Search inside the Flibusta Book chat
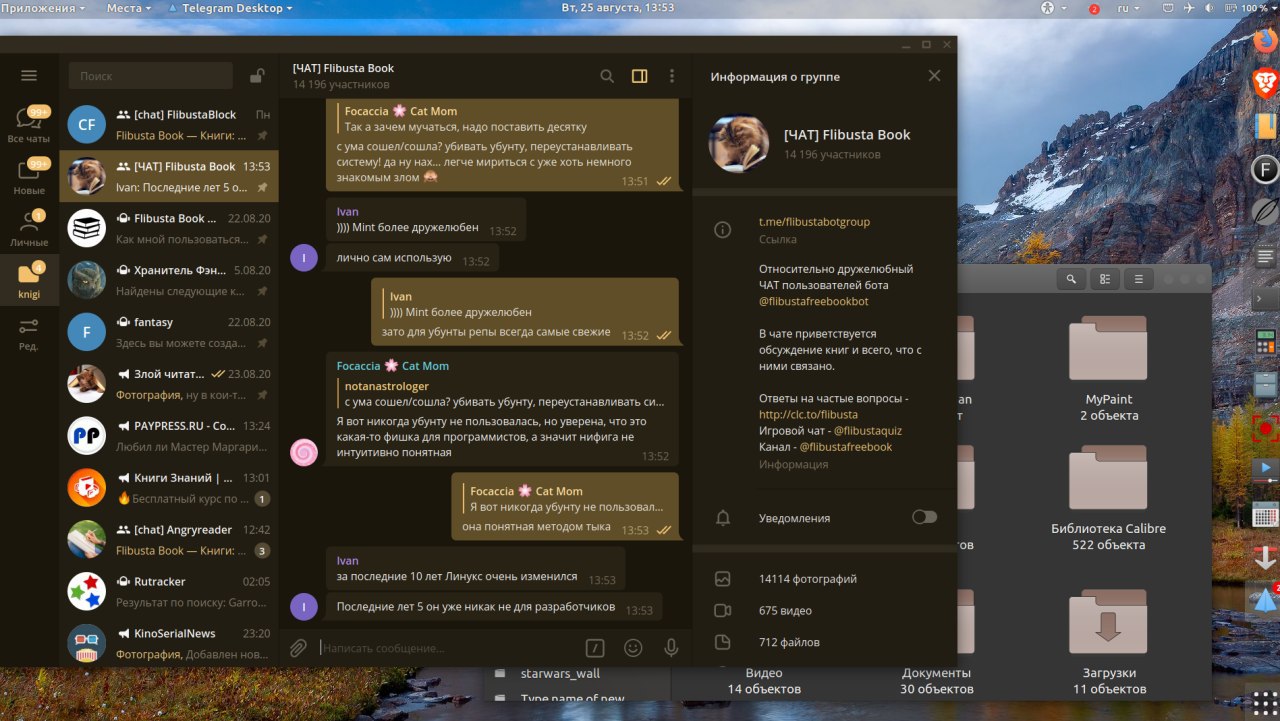 point(607,76)
